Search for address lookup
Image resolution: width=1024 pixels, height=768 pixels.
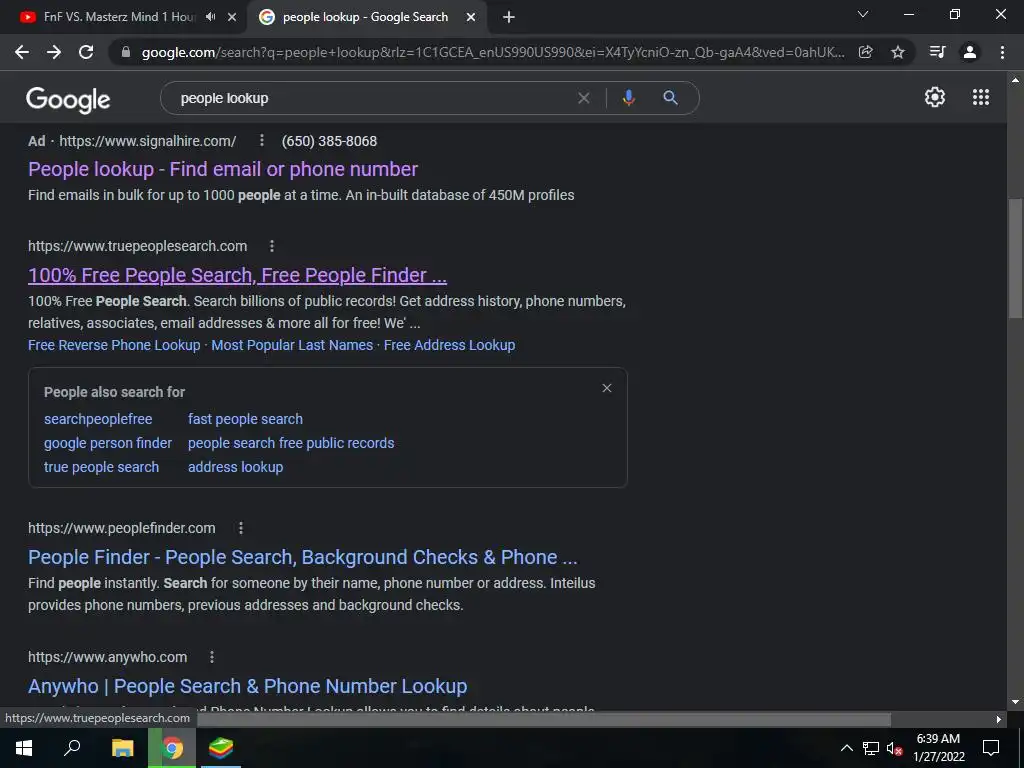pyautogui.click(x=236, y=467)
